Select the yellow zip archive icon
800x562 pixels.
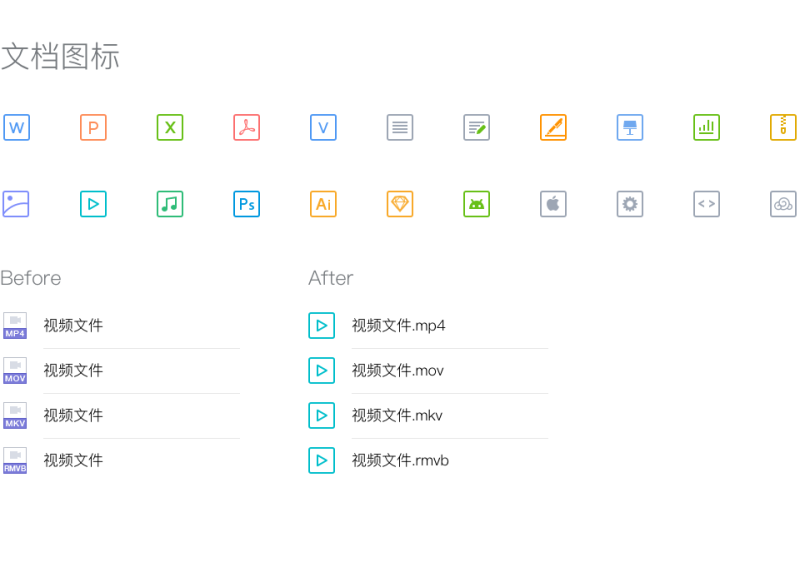tap(783, 127)
